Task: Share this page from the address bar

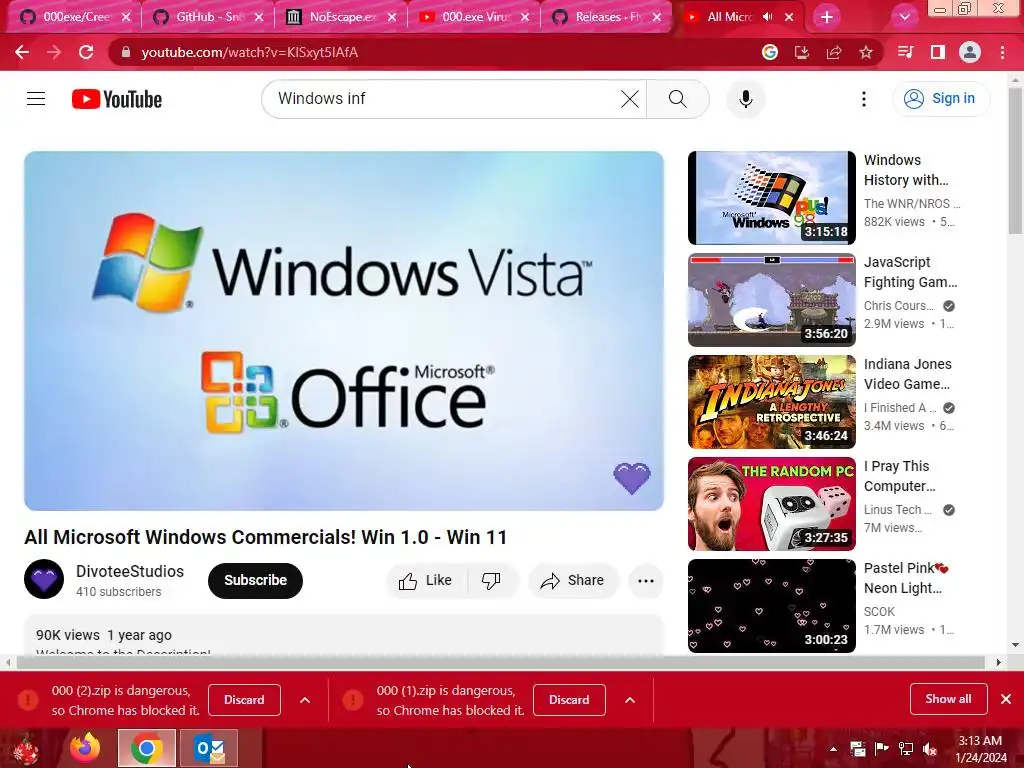Action: (x=834, y=52)
